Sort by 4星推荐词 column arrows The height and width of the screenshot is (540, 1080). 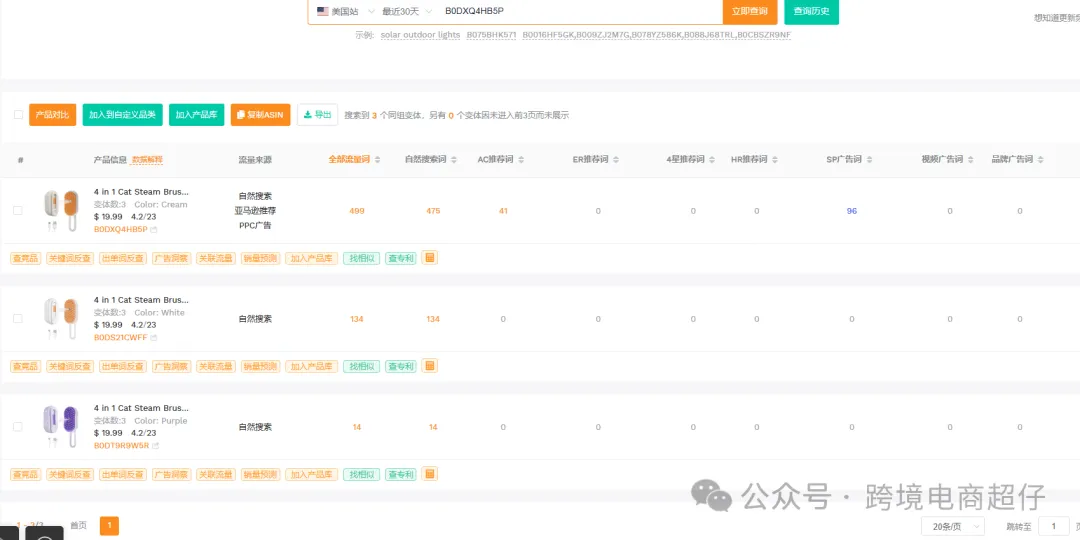click(x=712, y=160)
